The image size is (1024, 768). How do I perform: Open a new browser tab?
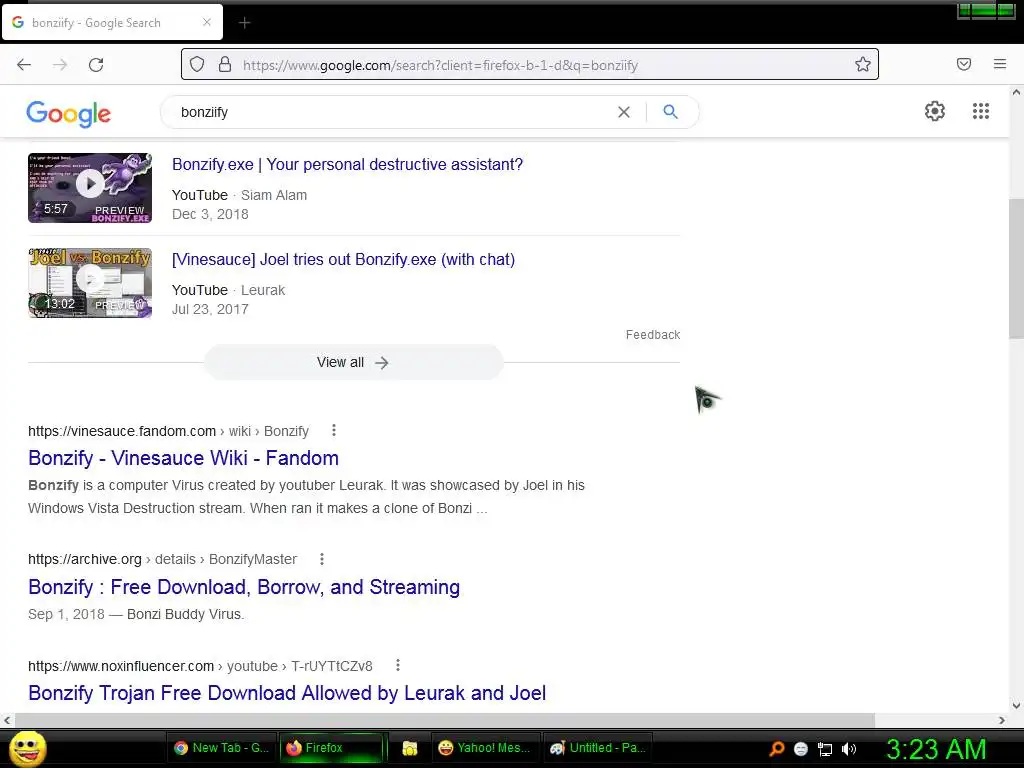244,23
